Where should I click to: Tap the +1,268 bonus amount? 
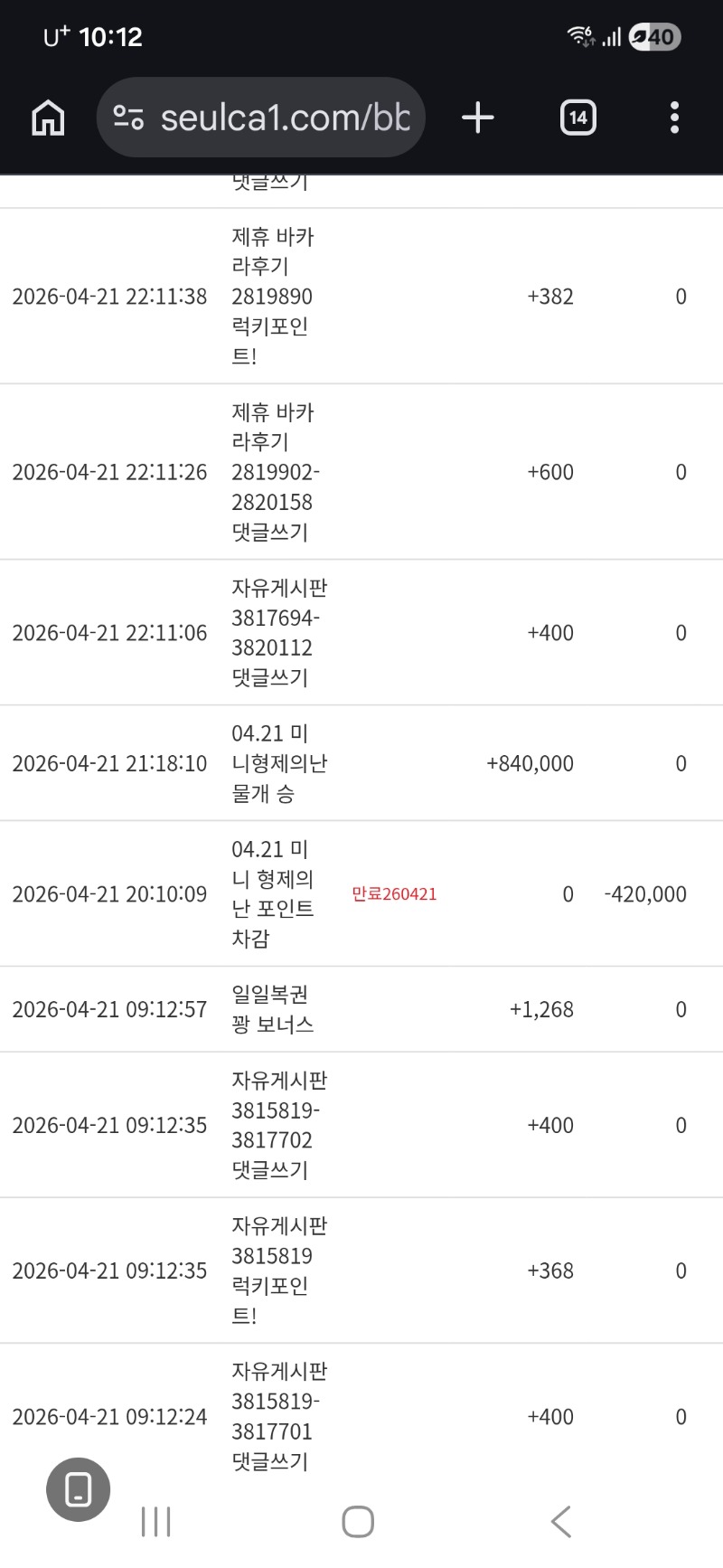point(541,1009)
